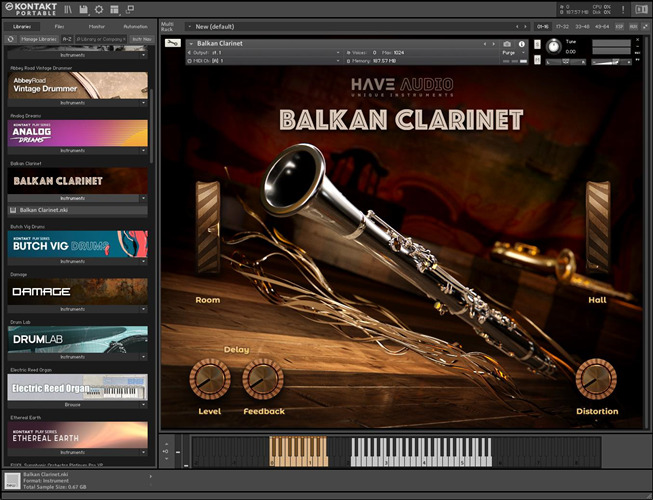Click the Room impulse panel icon

click(x=208, y=227)
